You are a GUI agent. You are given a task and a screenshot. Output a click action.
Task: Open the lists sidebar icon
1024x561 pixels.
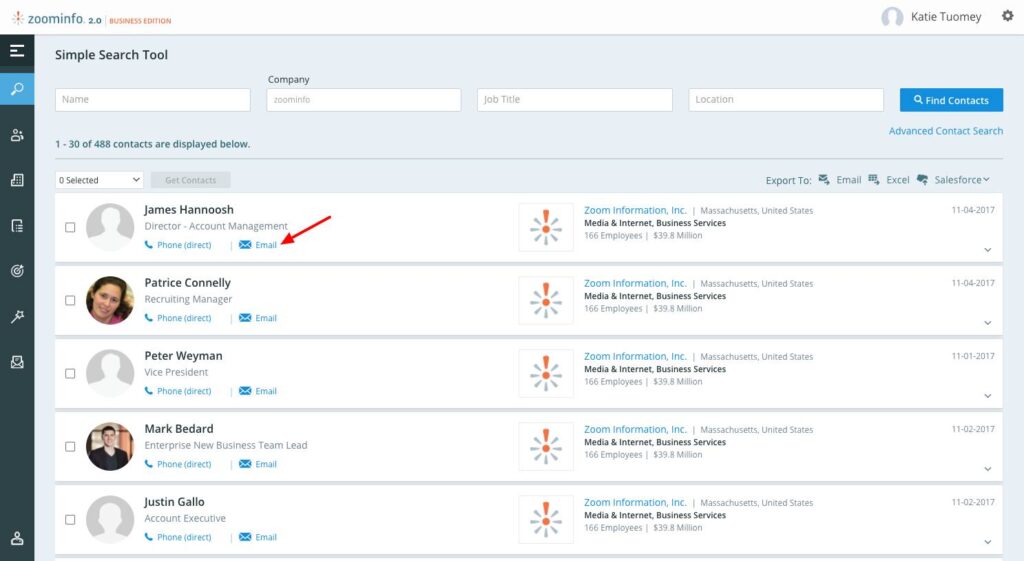coord(17,226)
